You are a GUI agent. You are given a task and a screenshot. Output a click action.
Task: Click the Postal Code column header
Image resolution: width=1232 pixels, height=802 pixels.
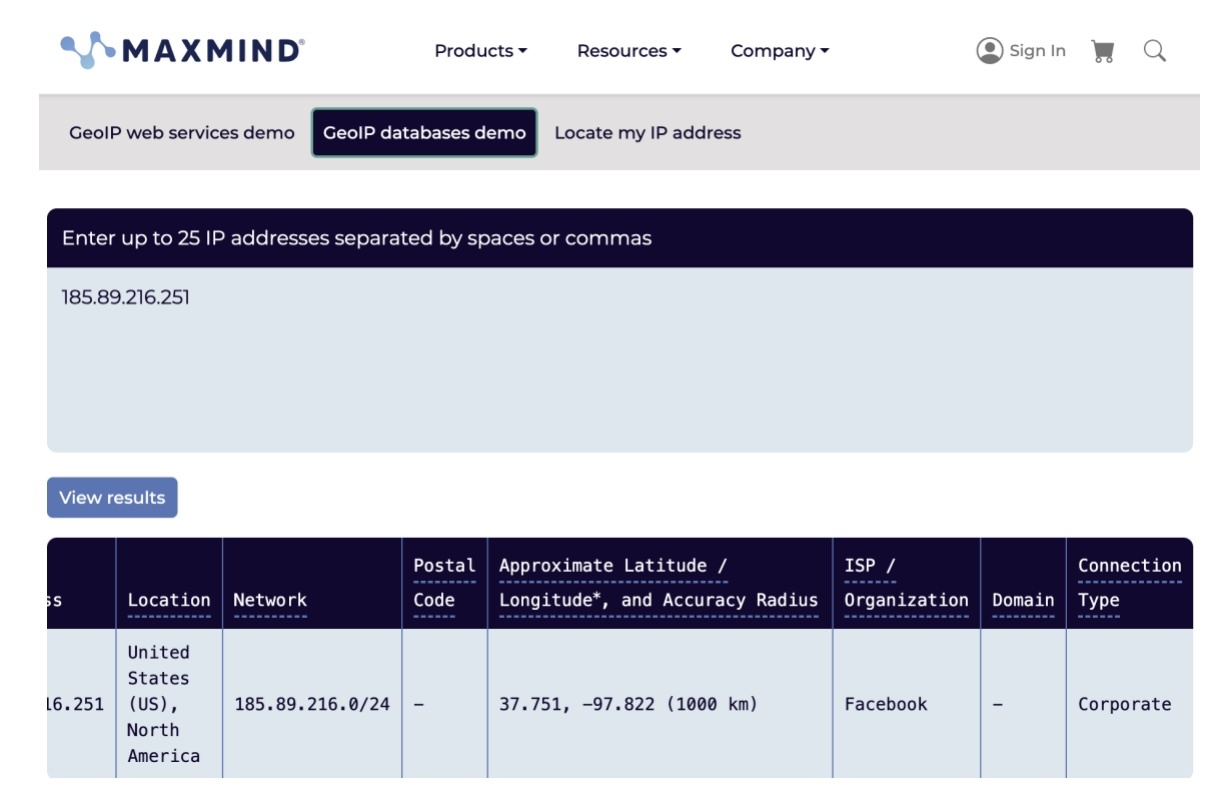pyautogui.click(x=444, y=583)
